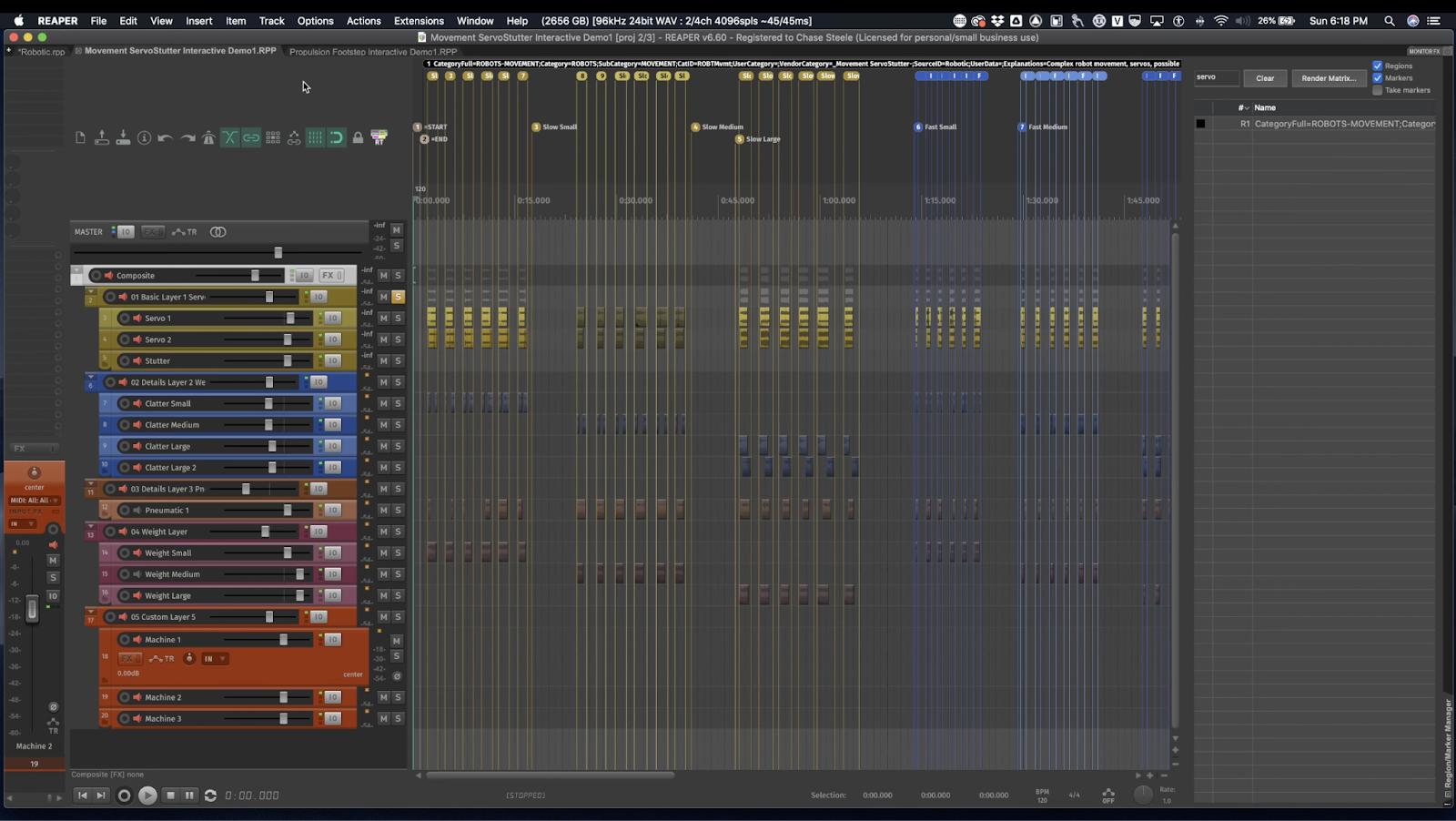1456x821 pixels.
Task: Open Machine 1 input IN dropdown
Action: (x=215, y=659)
